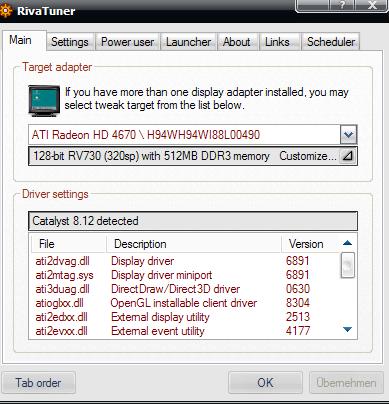Open the Settings tab

click(x=70, y=42)
